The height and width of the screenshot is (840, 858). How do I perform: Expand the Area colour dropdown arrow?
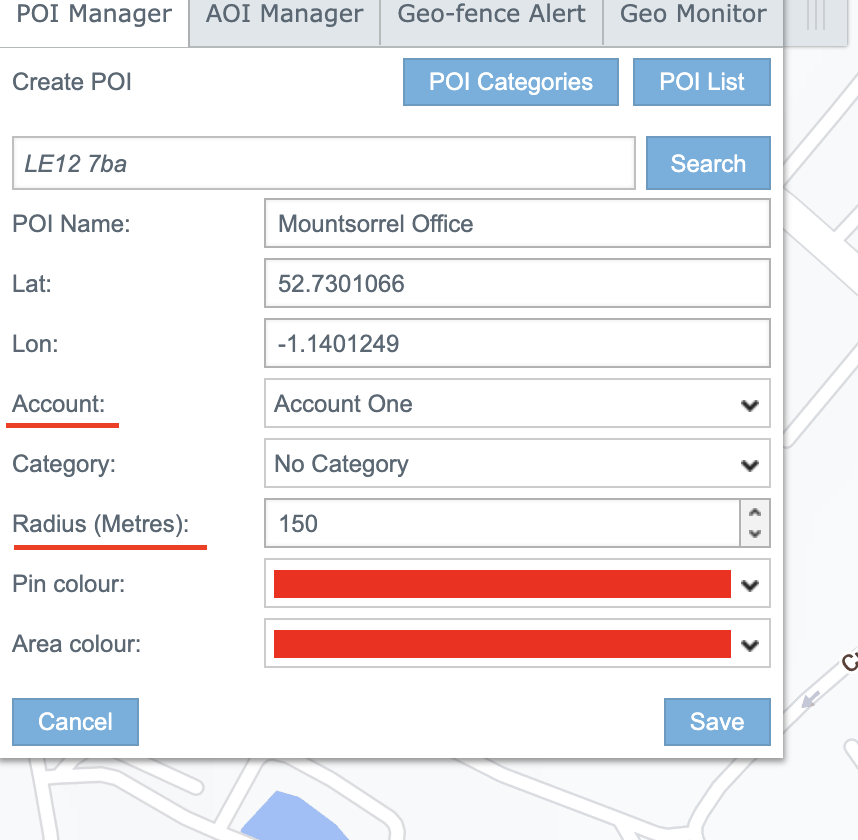(x=750, y=645)
